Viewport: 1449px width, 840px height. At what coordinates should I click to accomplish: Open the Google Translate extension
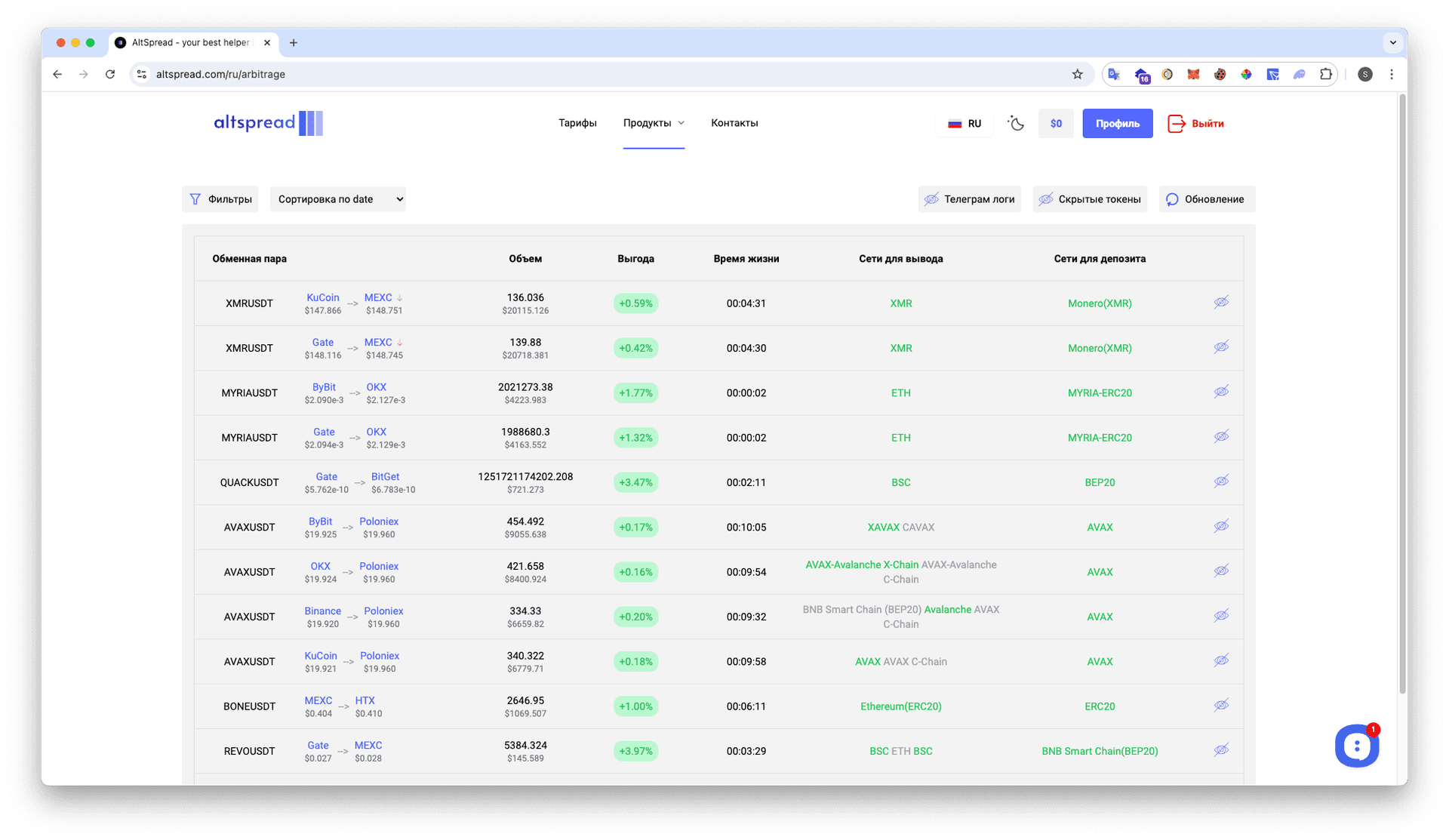(1114, 74)
